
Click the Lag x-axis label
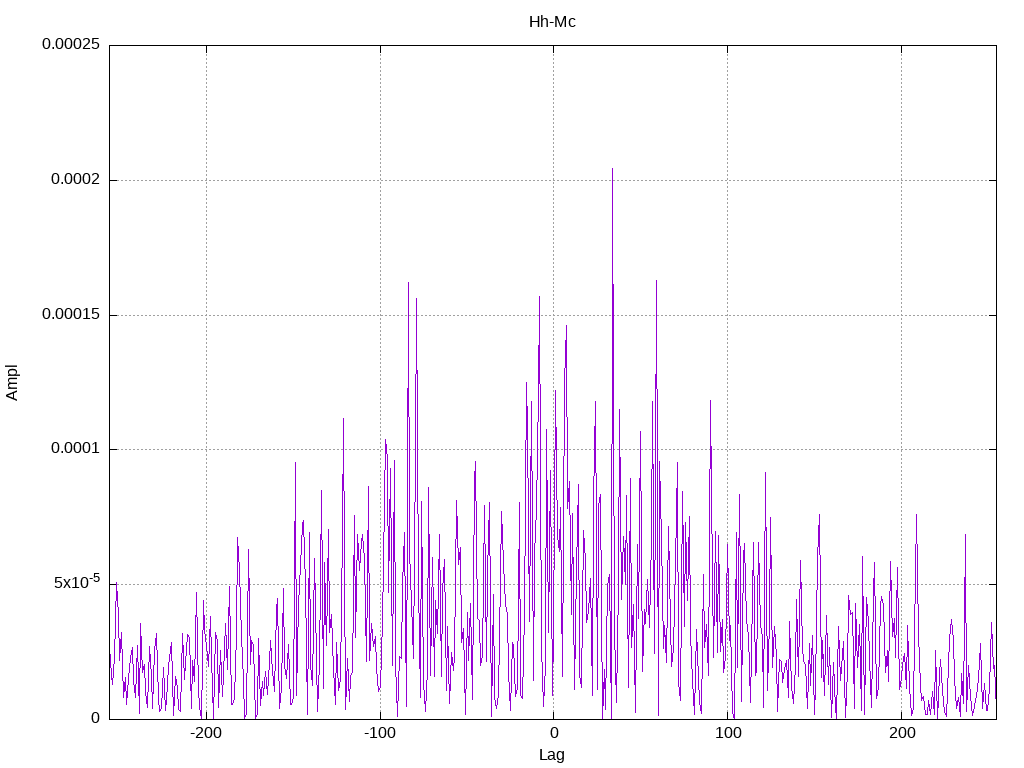[x=552, y=755]
